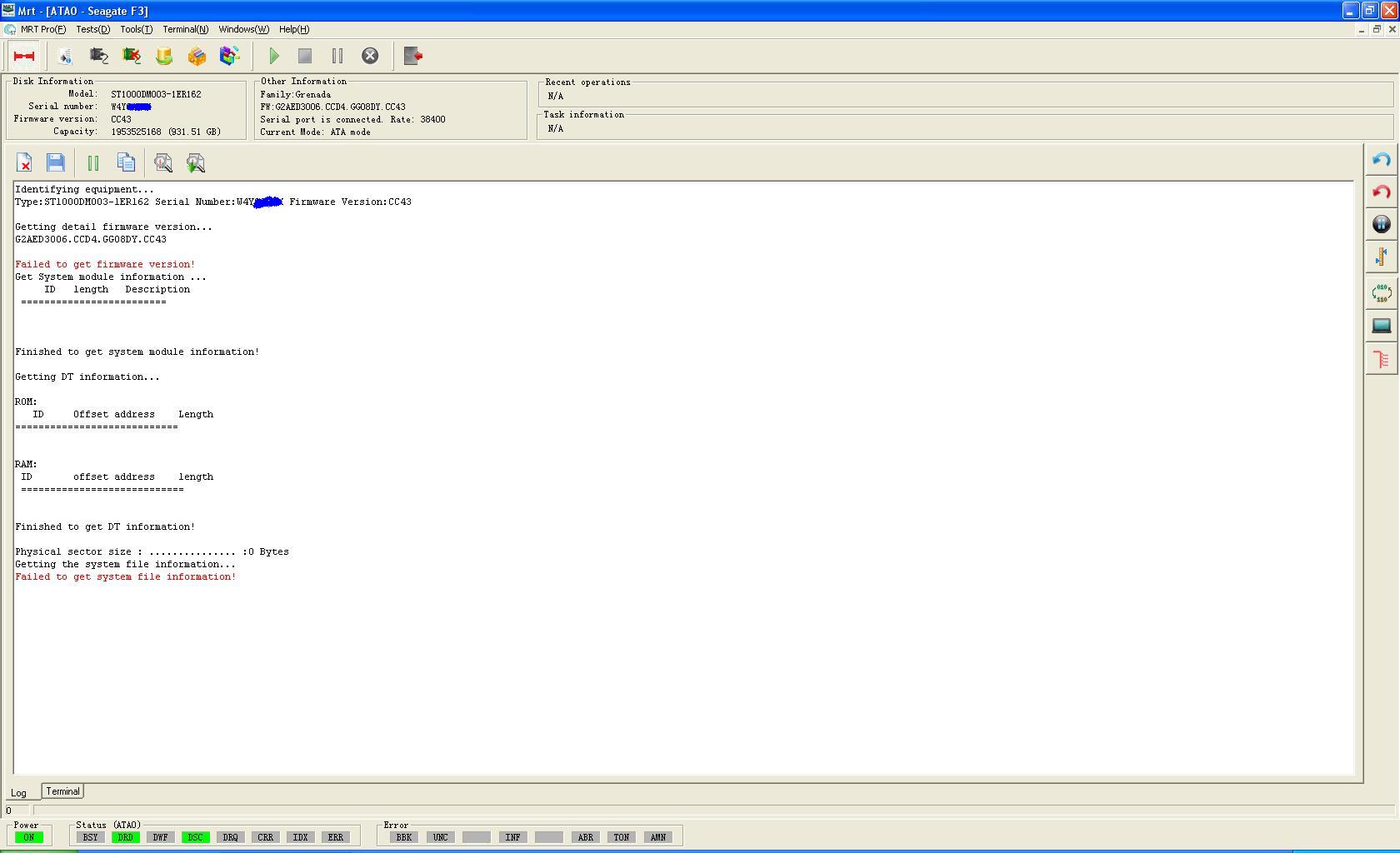The height and width of the screenshot is (853, 1400).
Task: Click the red connector icon in main toolbar
Action: coord(24,56)
